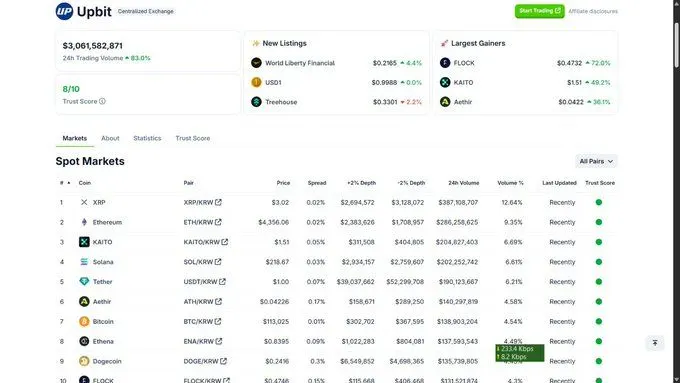Open the XRP/KRW pair link
The width and height of the screenshot is (680, 383).
(x=198, y=202)
